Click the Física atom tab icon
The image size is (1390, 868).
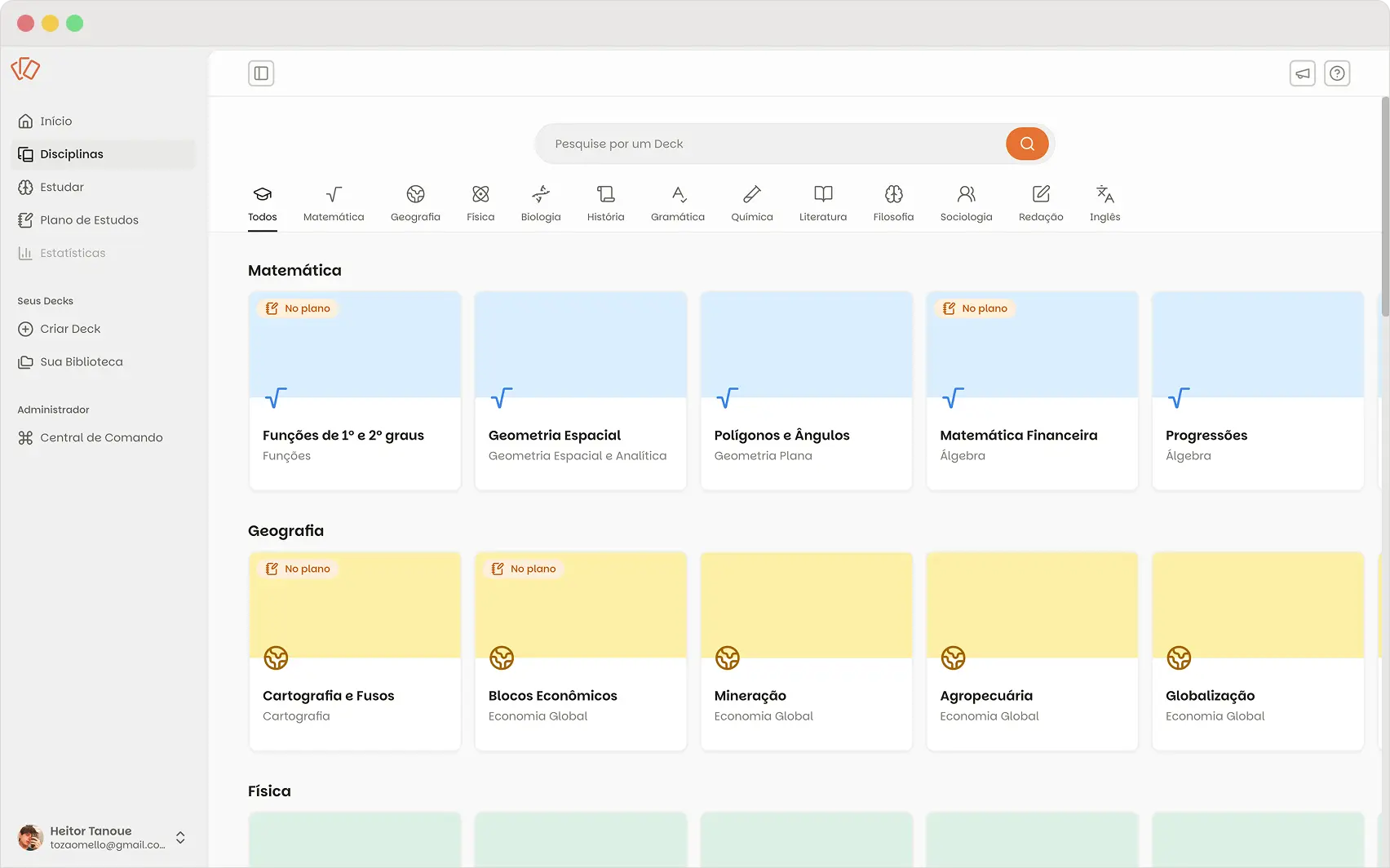[x=480, y=194]
